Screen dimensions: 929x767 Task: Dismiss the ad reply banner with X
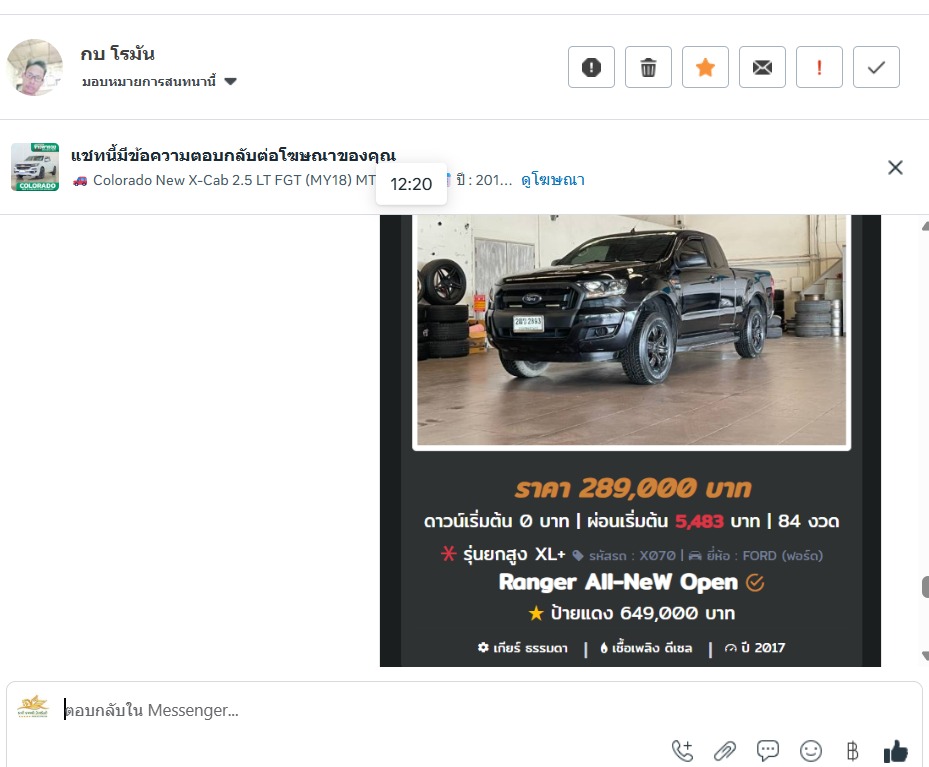pos(895,168)
